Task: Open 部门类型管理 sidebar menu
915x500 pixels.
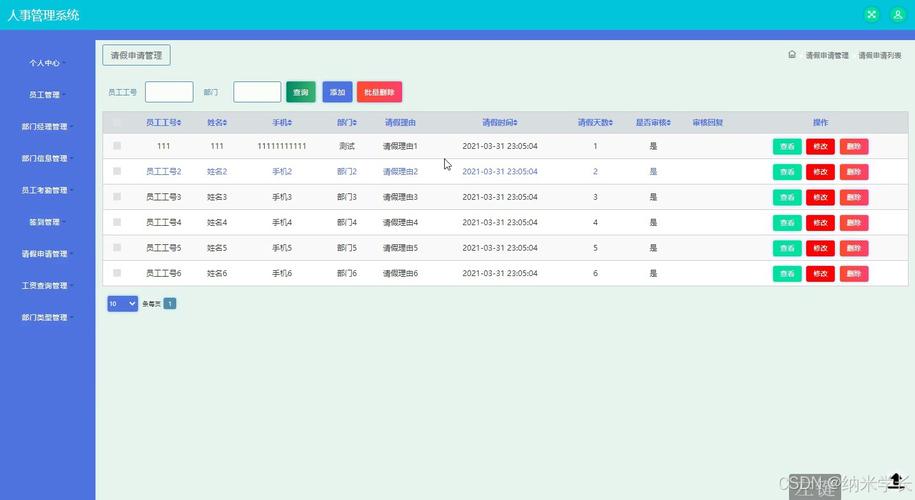Action: click(x=47, y=317)
